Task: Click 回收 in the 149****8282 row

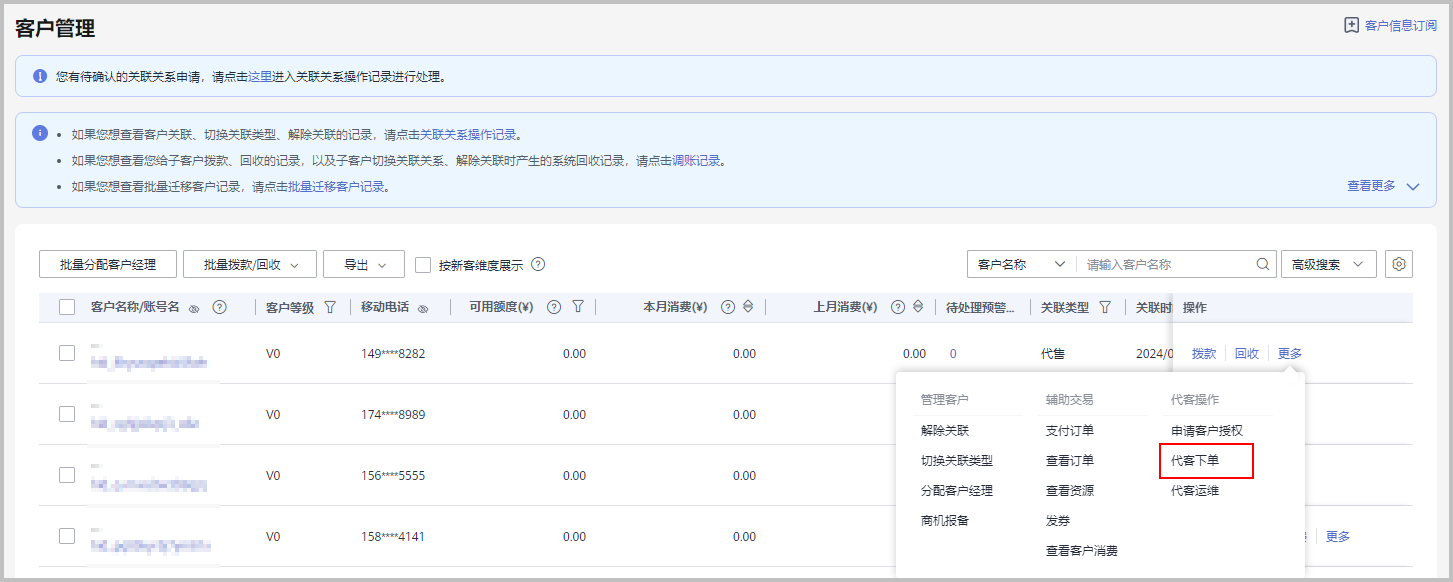Action: [1247, 353]
